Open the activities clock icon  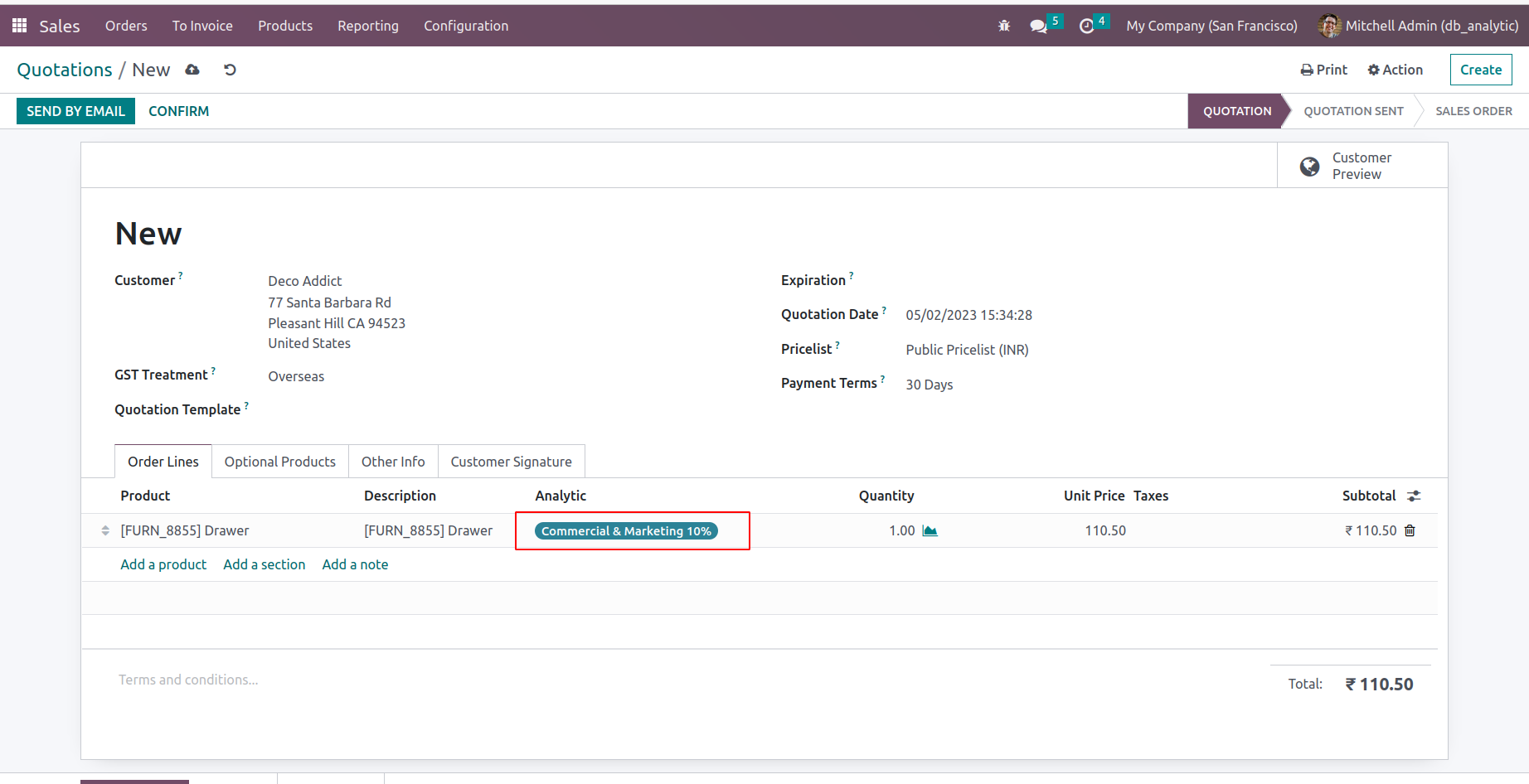[1086, 26]
